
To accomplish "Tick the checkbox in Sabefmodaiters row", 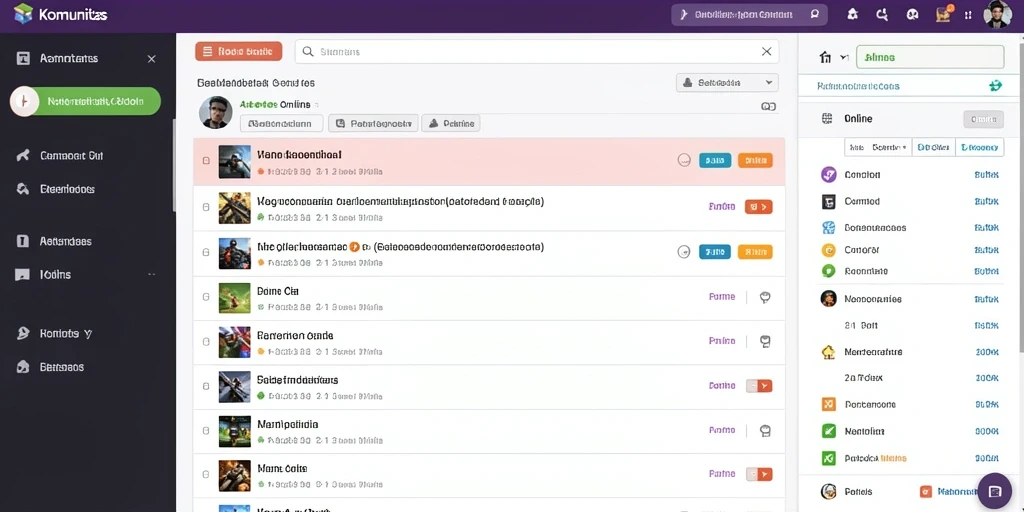I will coord(206,386).
